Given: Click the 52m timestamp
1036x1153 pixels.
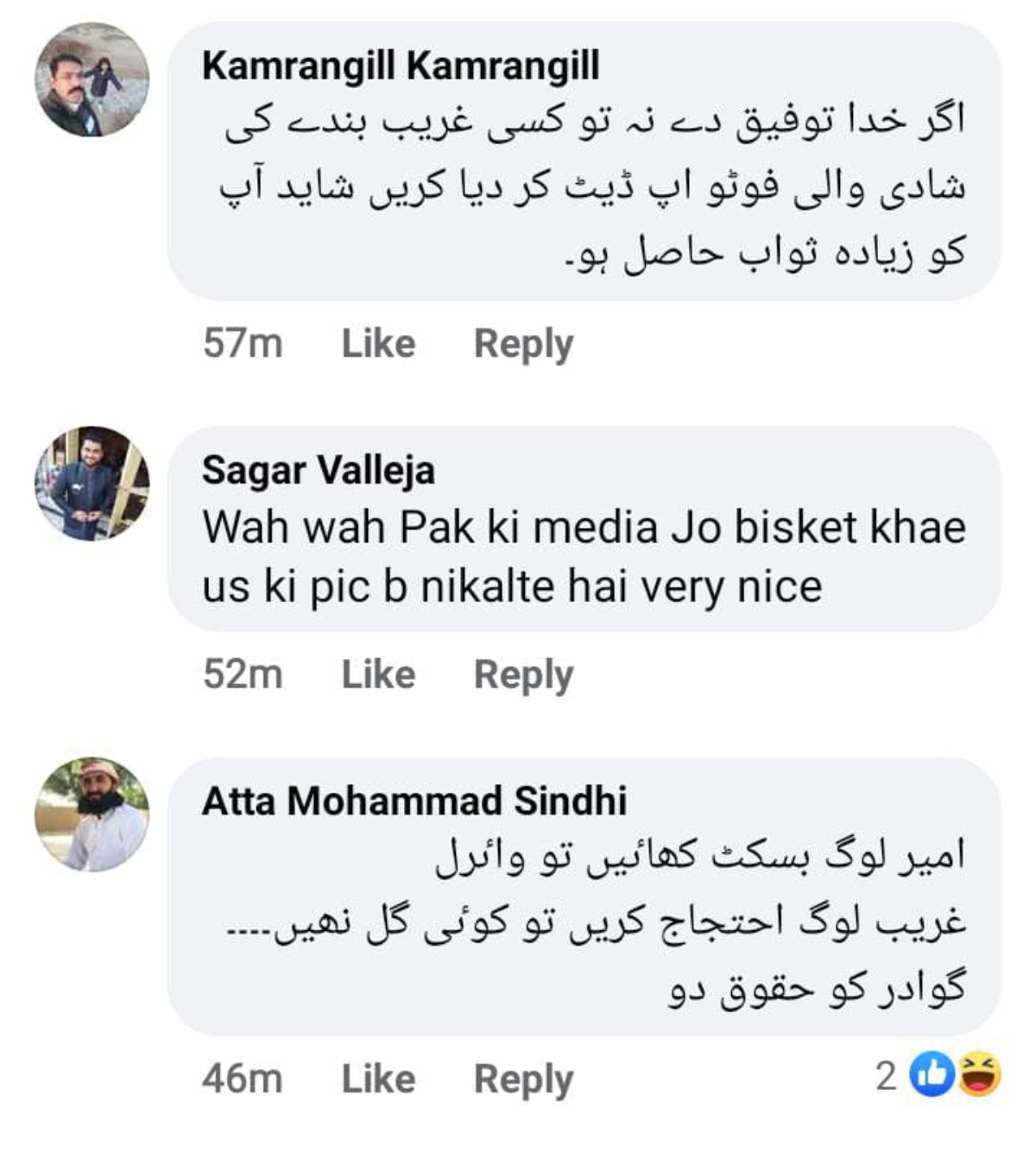Looking at the screenshot, I should (x=243, y=675).
